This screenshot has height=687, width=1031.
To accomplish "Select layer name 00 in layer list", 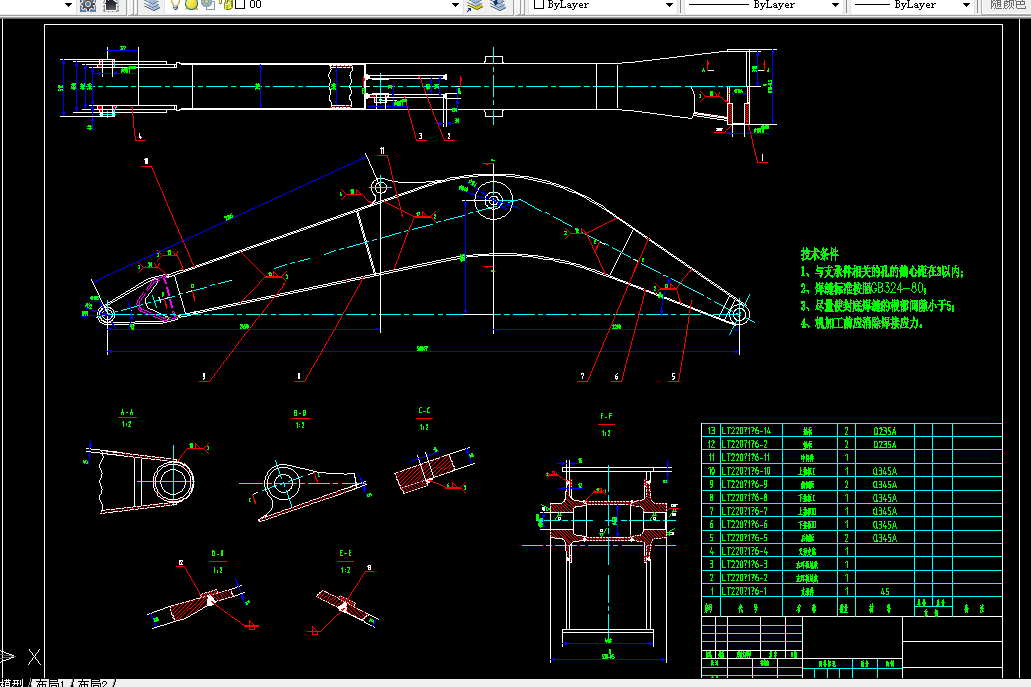I will 255,5.
